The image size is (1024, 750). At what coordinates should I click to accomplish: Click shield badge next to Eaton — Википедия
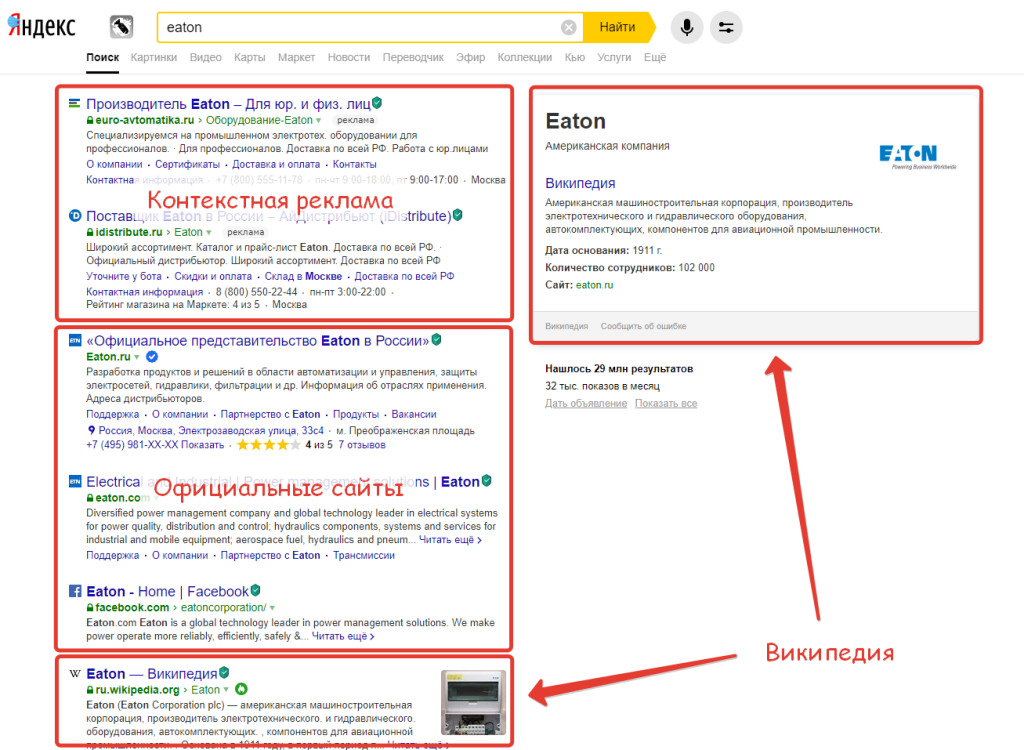click(224, 672)
